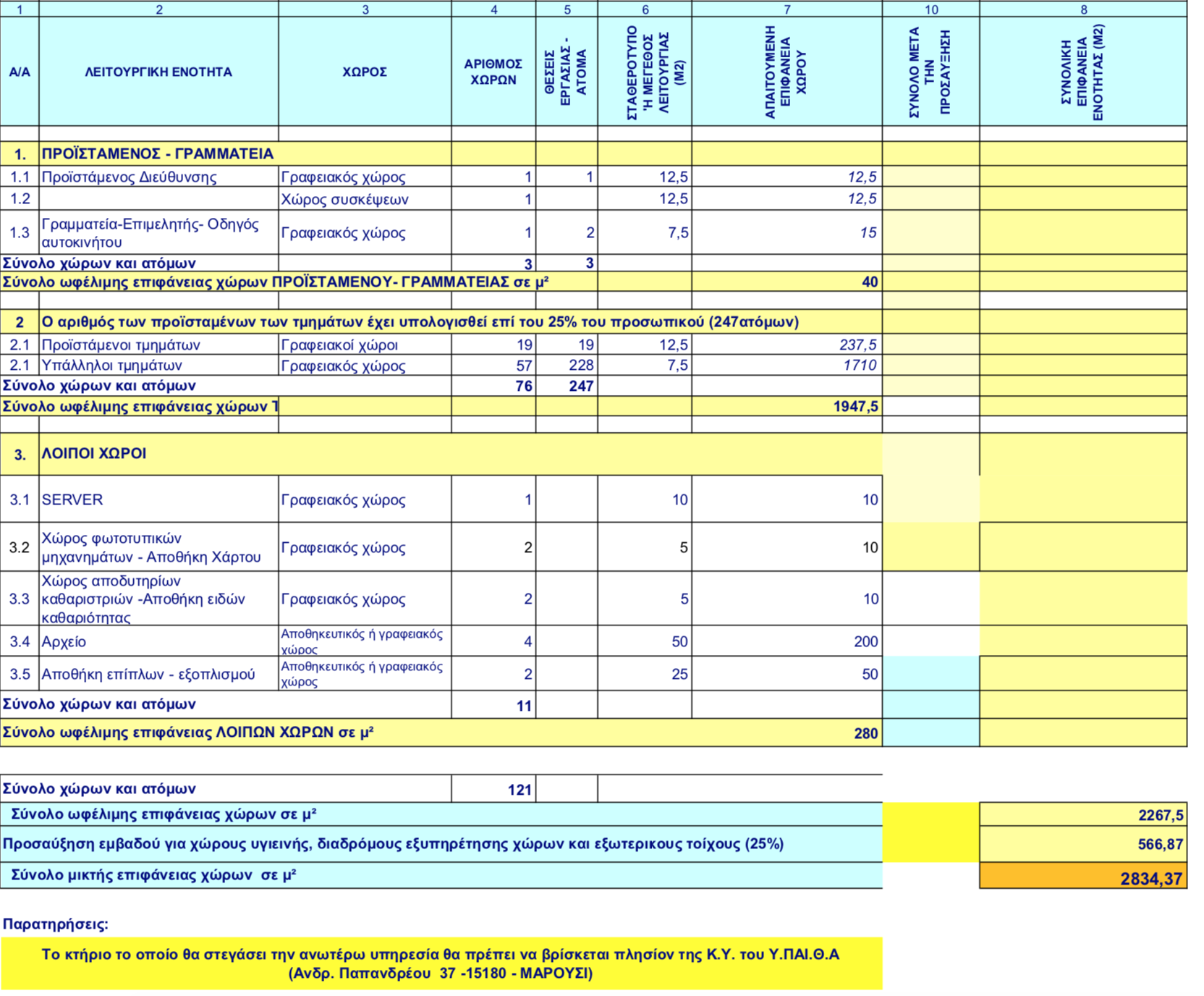This screenshot has height=996, width=1204.
Task: Click the 1710 required area value
Action: tap(859, 366)
